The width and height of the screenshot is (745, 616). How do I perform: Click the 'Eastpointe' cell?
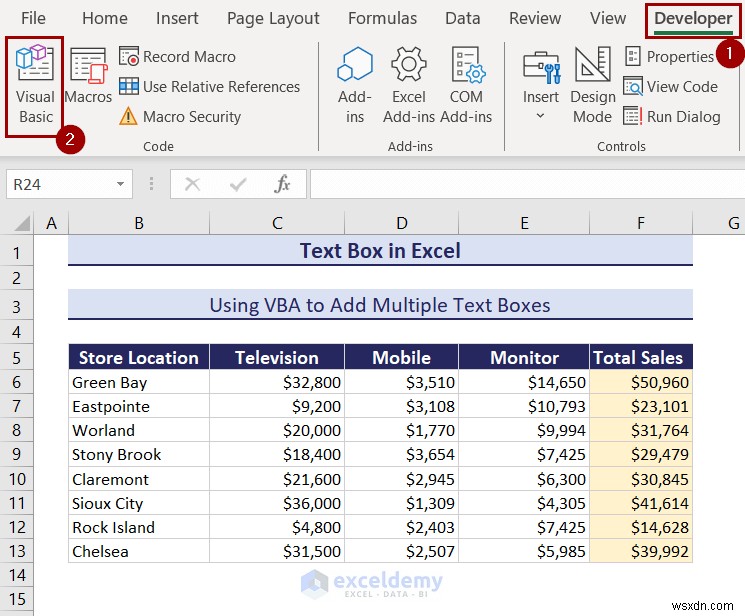click(x=139, y=406)
